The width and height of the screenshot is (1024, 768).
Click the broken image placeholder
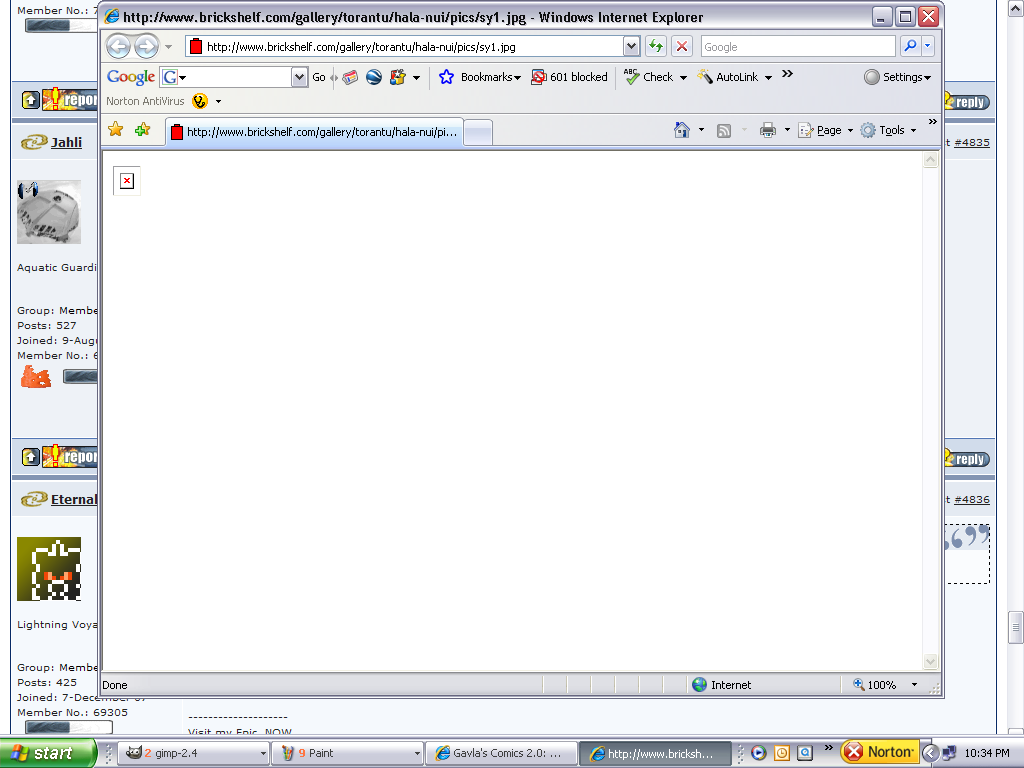[127, 181]
